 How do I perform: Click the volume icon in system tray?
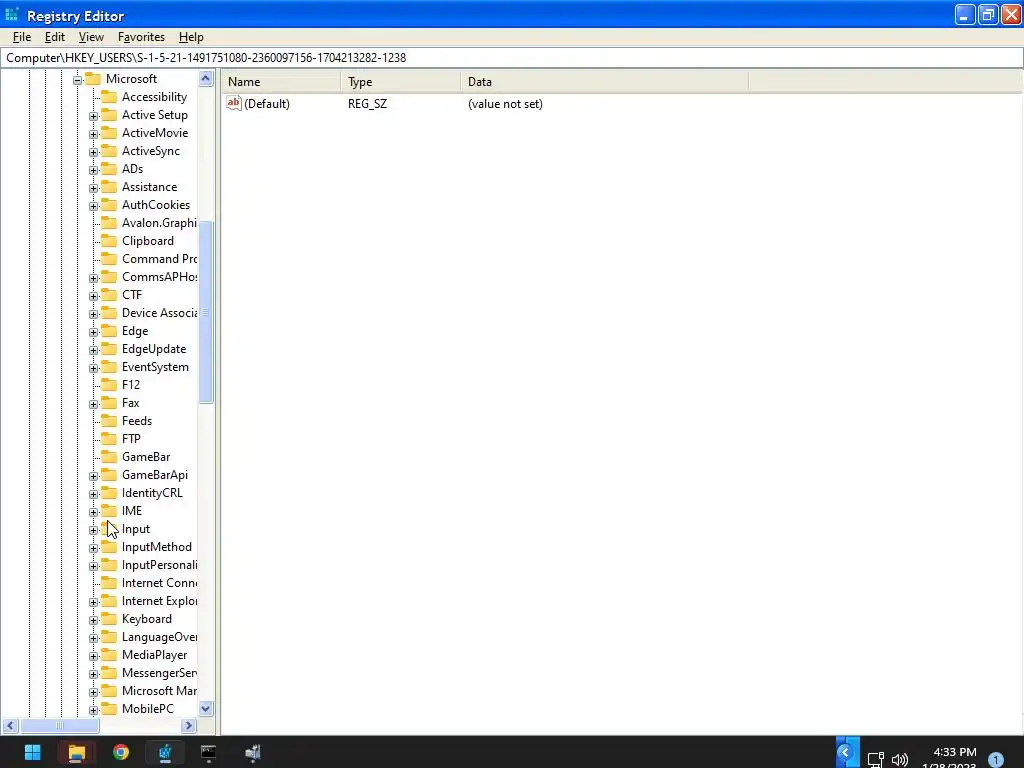tap(900, 759)
